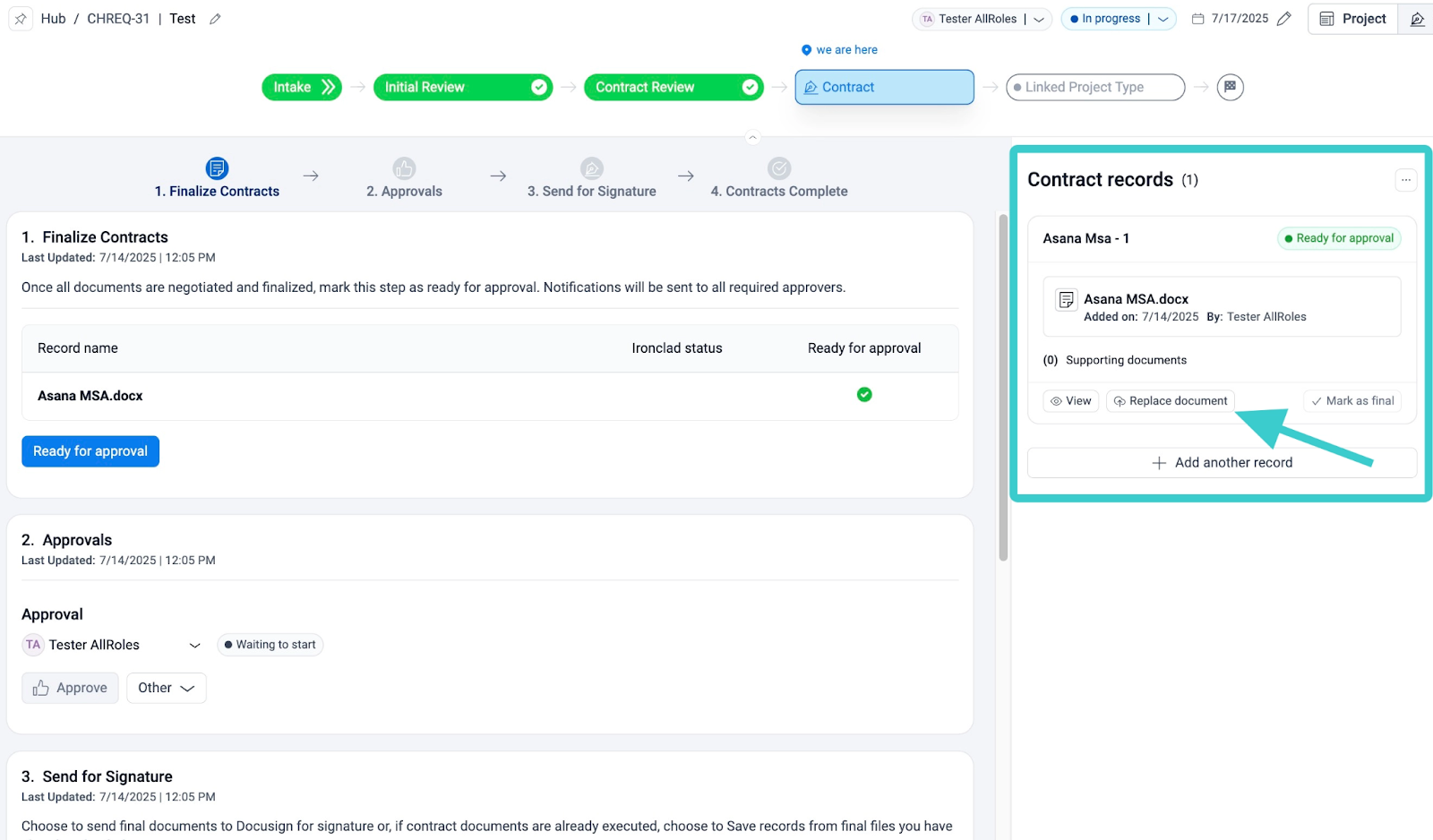The width and height of the screenshot is (1433, 840).
Task: Collapse the workflow header with chevron
Action: tap(752, 137)
